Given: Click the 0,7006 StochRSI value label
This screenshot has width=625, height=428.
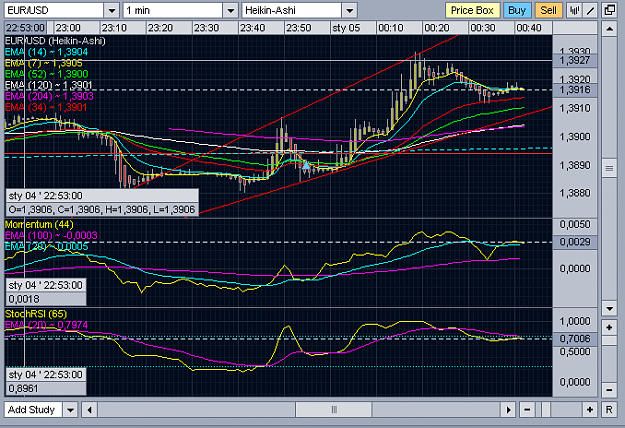Looking at the screenshot, I should click(575, 339).
